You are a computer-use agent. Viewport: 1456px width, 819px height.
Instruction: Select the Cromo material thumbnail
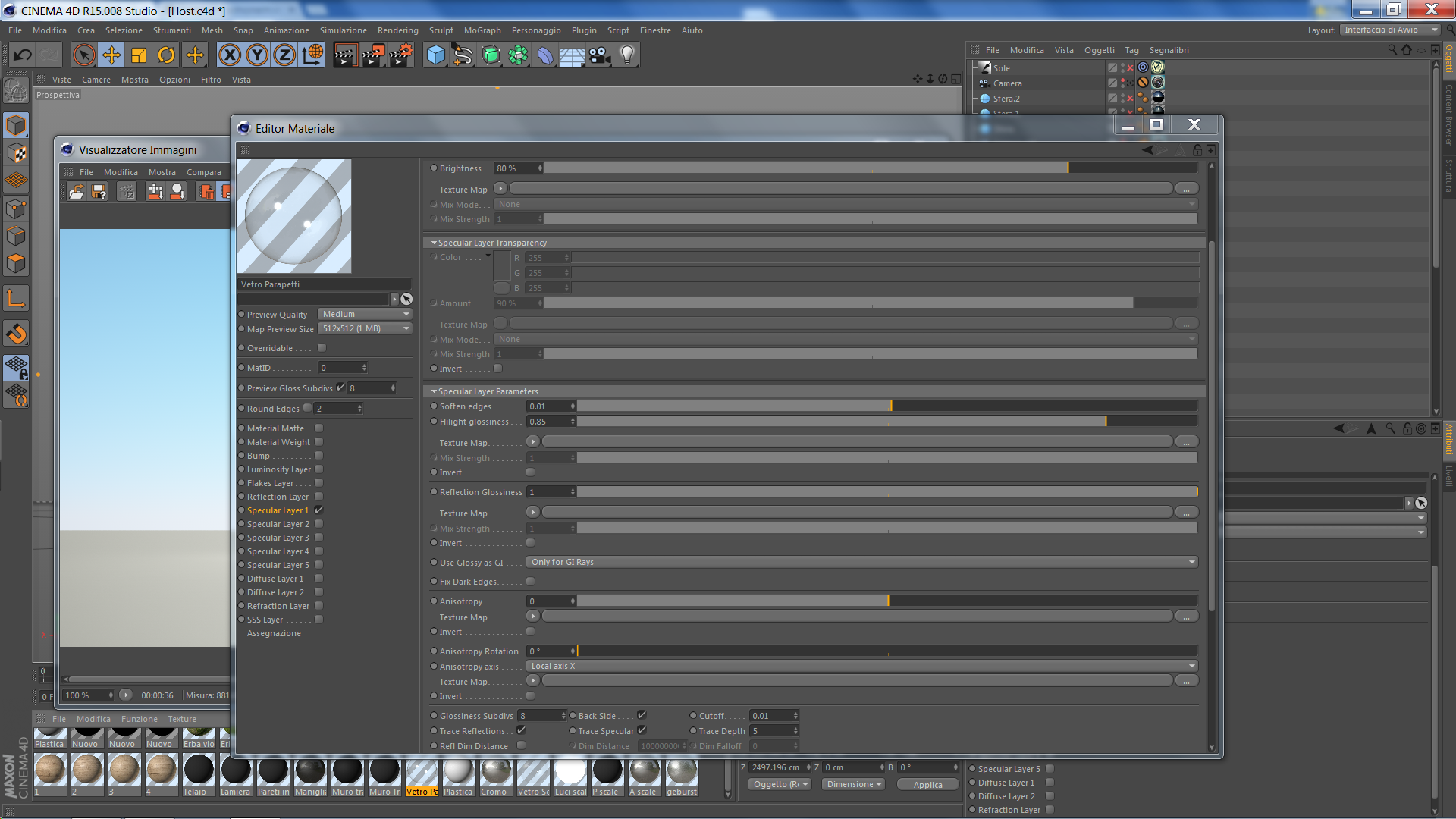point(495,771)
